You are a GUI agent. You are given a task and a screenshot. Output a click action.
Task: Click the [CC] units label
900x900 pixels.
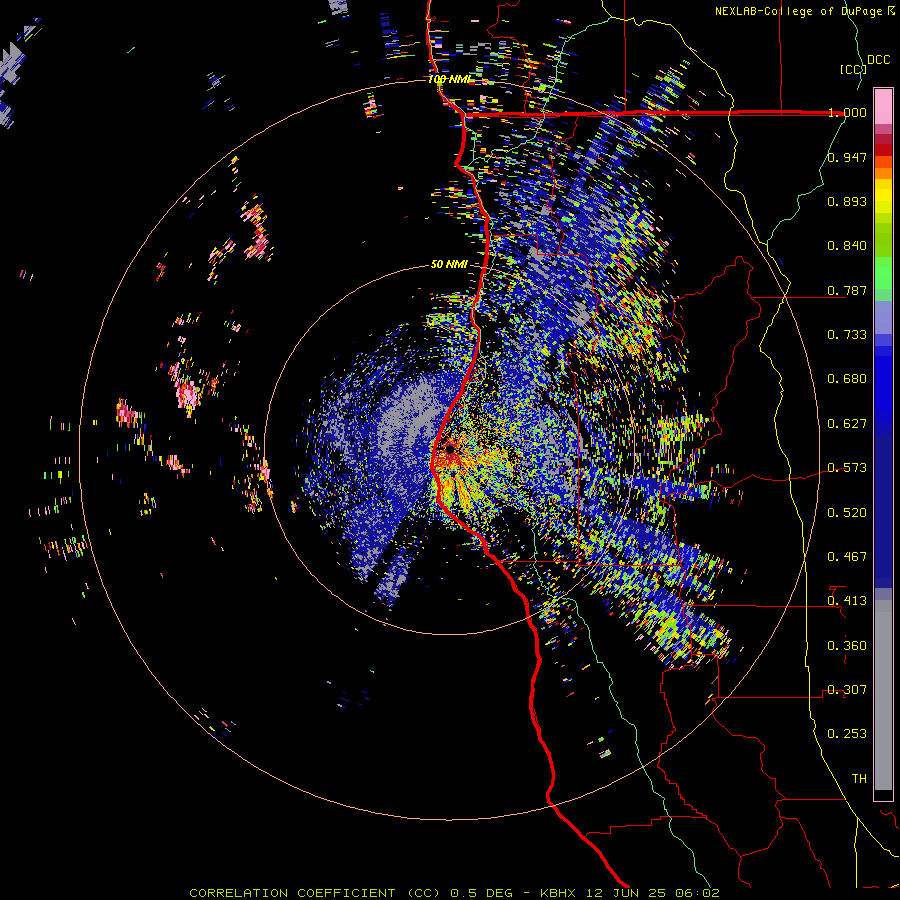[853, 69]
